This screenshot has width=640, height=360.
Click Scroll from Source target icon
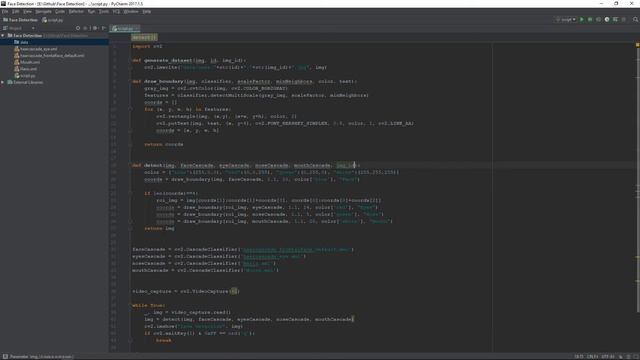[x=78, y=28]
